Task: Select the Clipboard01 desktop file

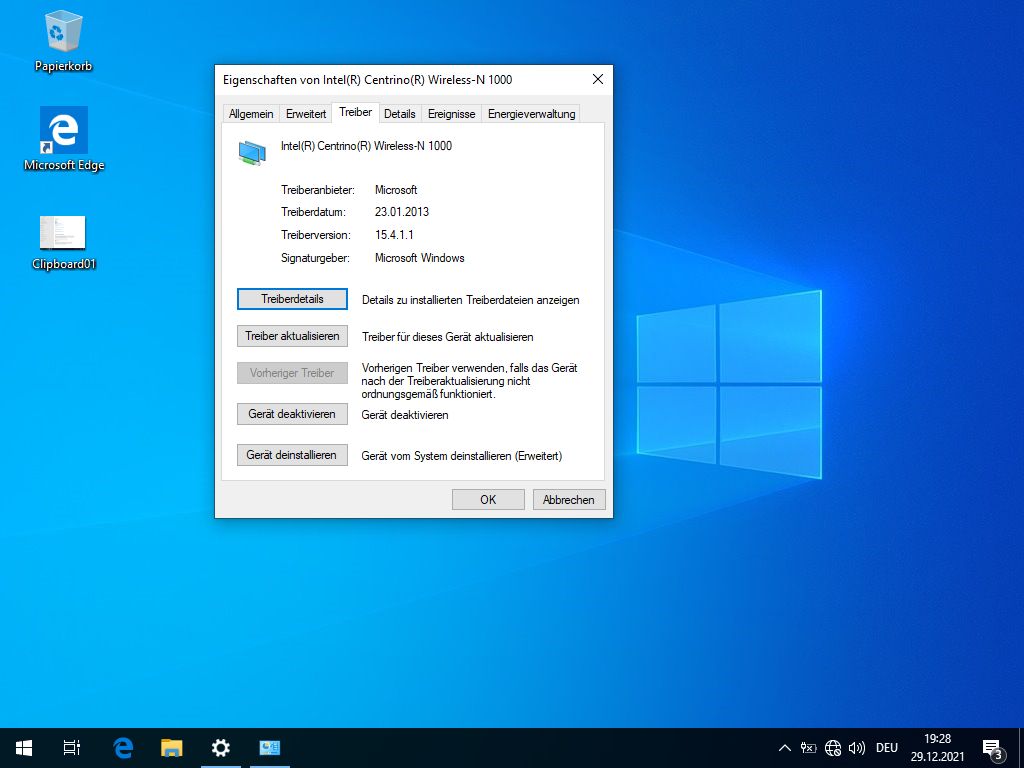Action: tap(63, 242)
